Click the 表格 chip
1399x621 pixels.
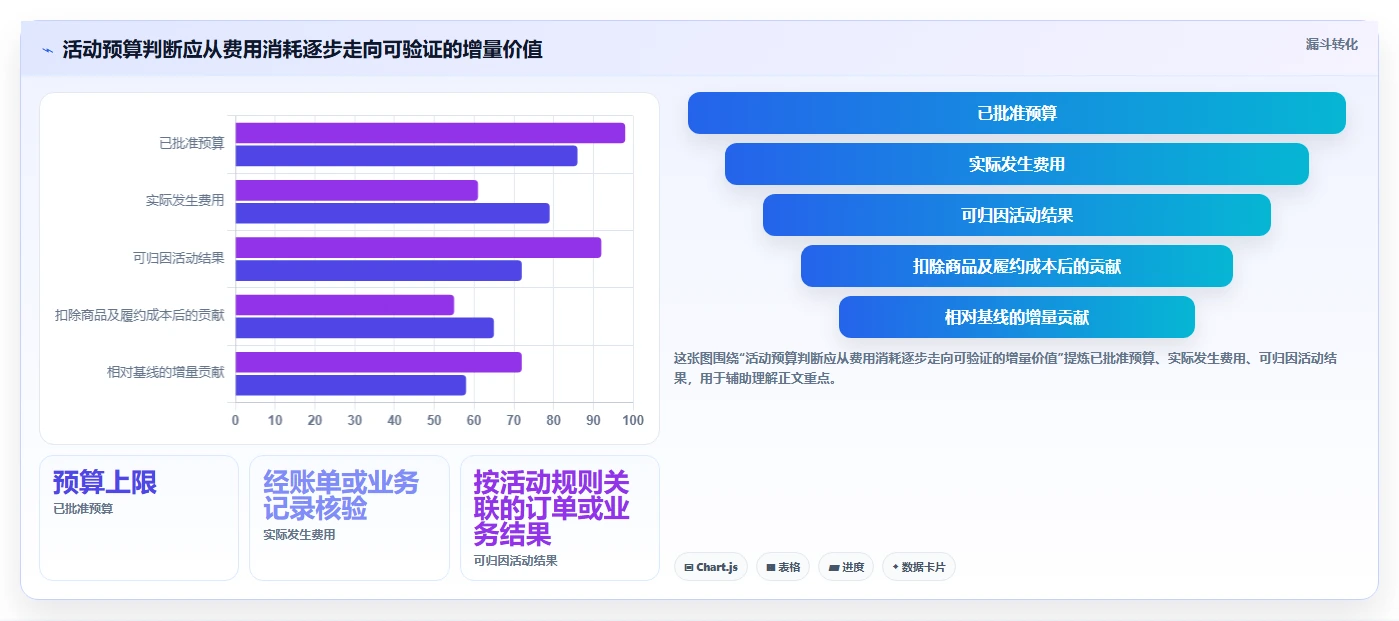click(x=783, y=567)
